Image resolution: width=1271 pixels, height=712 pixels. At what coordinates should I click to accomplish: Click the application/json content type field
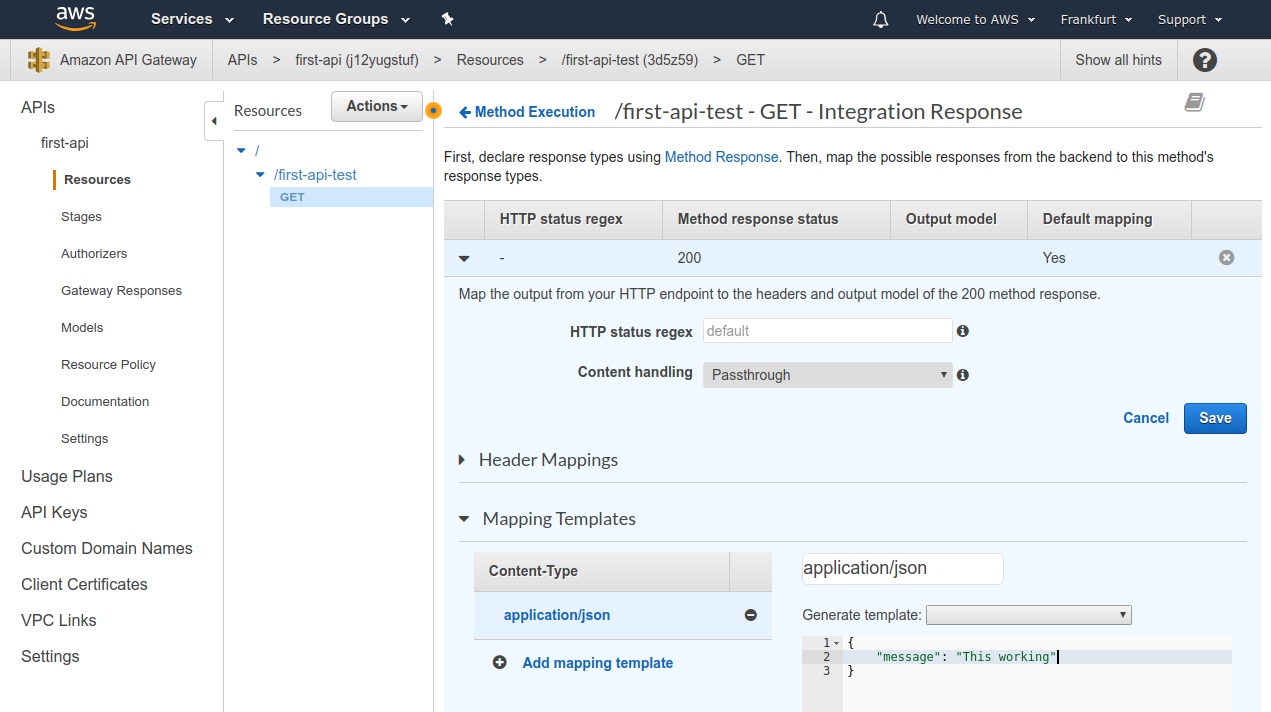click(x=902, y=569)
